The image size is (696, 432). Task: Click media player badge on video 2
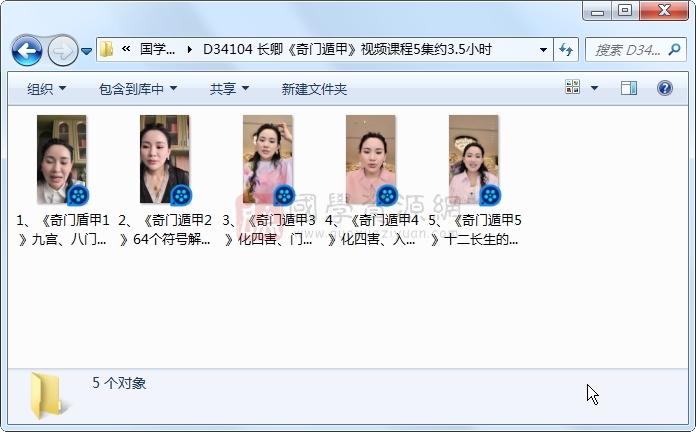click(182, 195)
